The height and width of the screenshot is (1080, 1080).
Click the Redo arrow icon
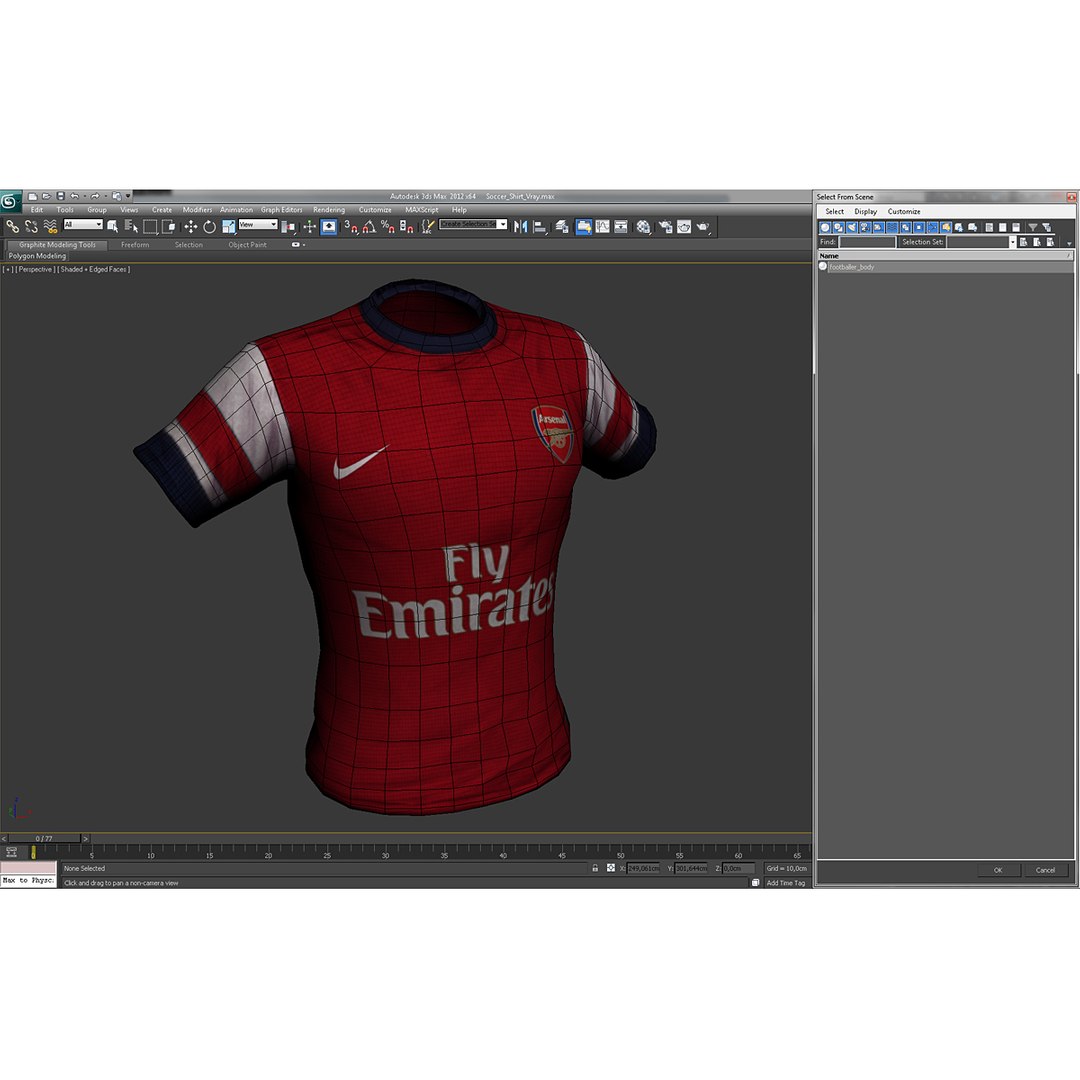click(x=94, y=196)
